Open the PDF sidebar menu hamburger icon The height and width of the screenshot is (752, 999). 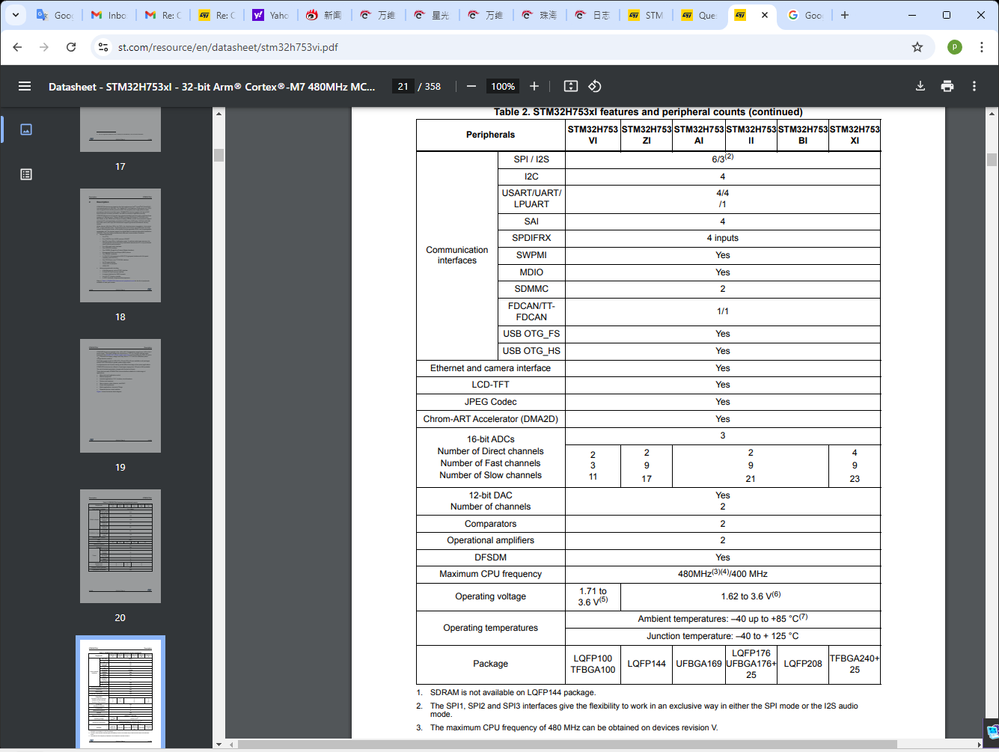25,86
